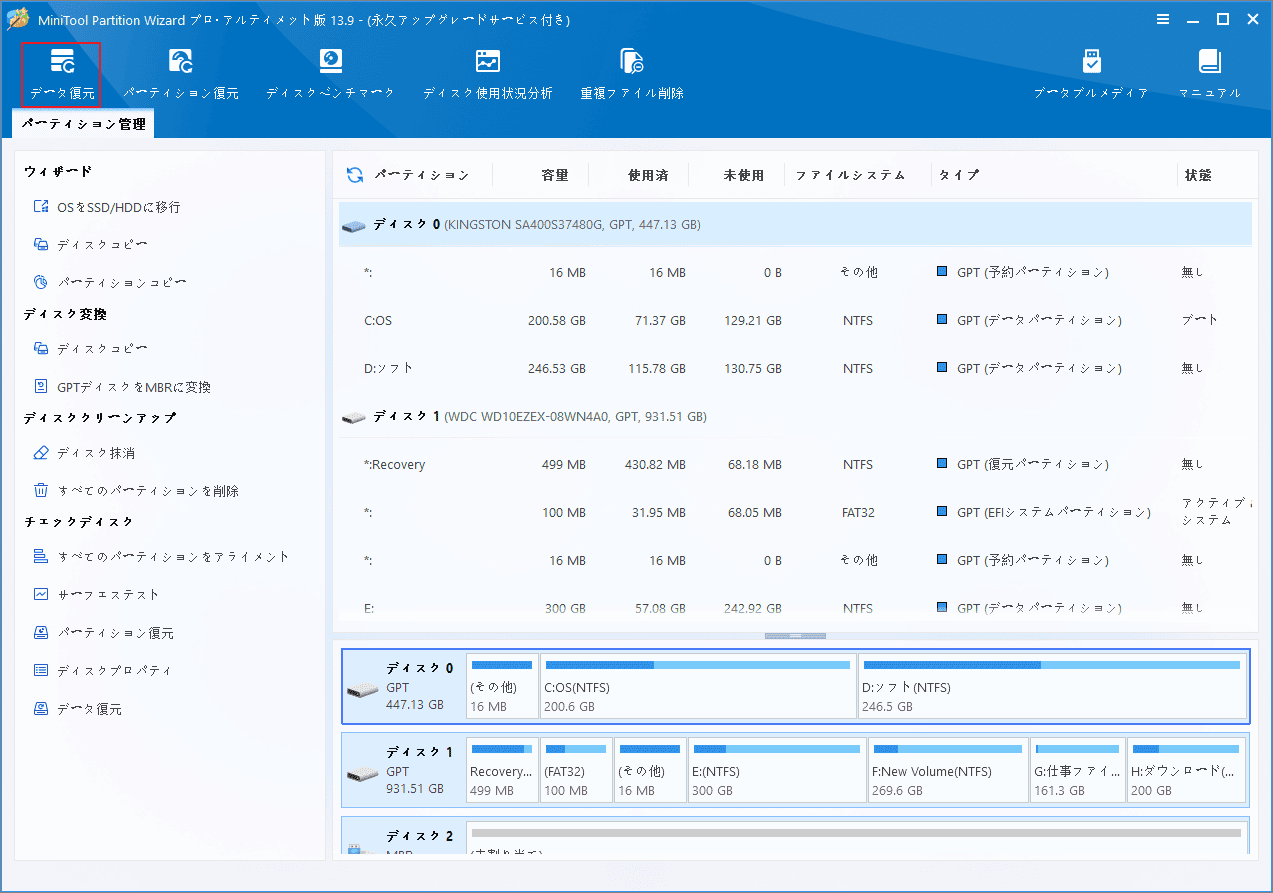Open データ復元 in the sidebar

[x=77, y=709]
